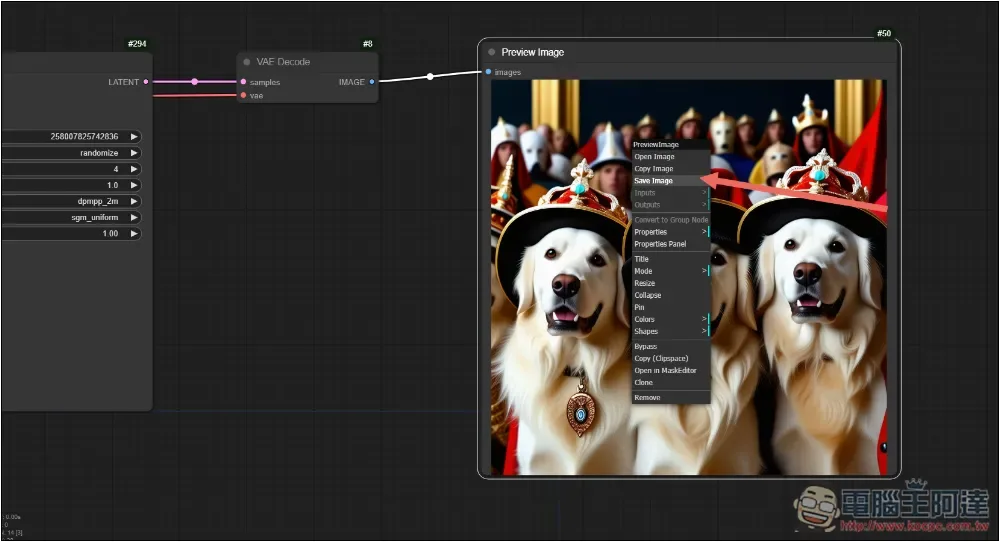Expand the Shapes submenu
This screenshot has width=1000, height=542.
tap(671, 332)
